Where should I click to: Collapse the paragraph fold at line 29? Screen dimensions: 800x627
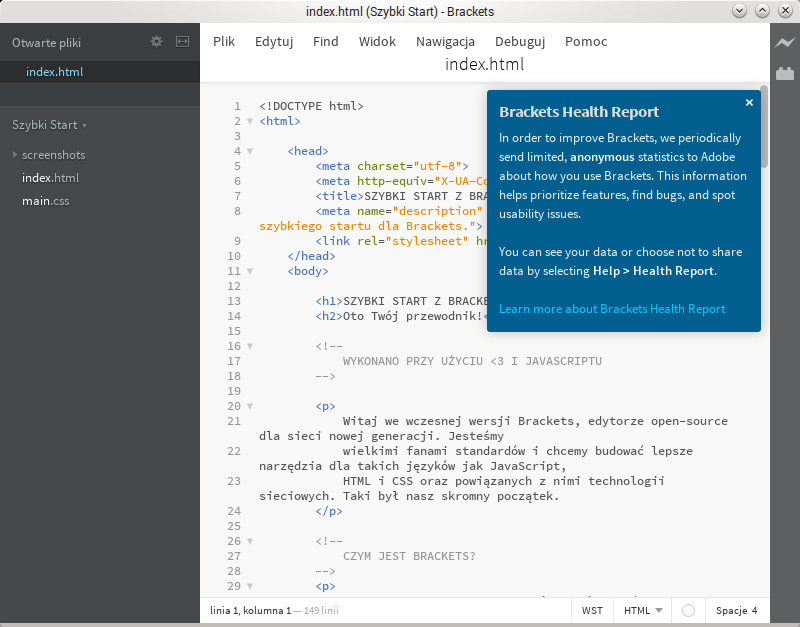pos(250,586)
